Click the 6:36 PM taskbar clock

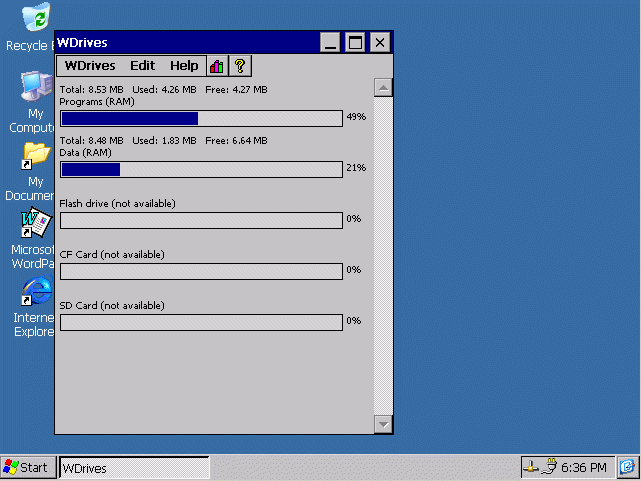tap(583, 467)
